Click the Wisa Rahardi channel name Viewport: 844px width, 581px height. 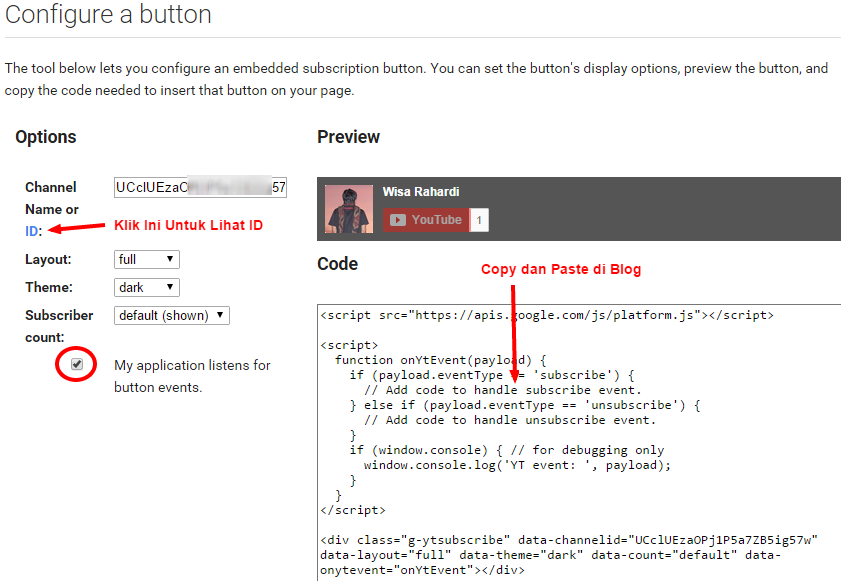tap(421, 192)
